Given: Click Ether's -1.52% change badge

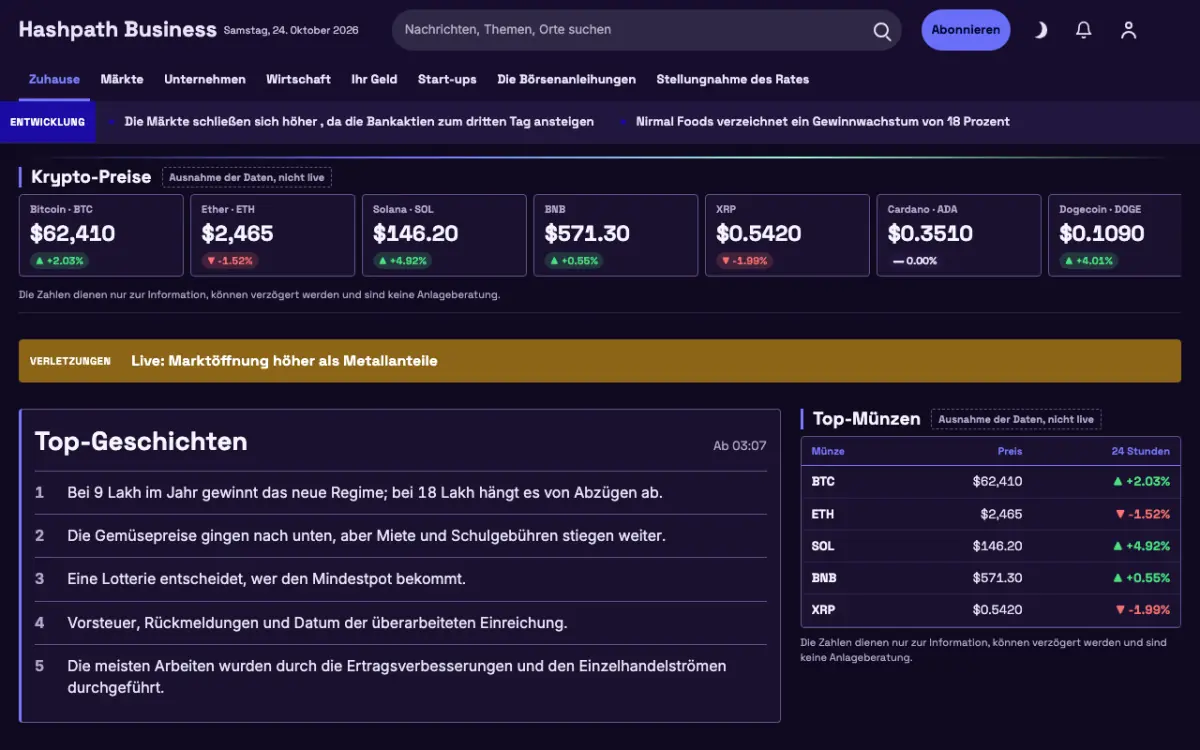Looking at the screenshot, I should tap(229, 261).
